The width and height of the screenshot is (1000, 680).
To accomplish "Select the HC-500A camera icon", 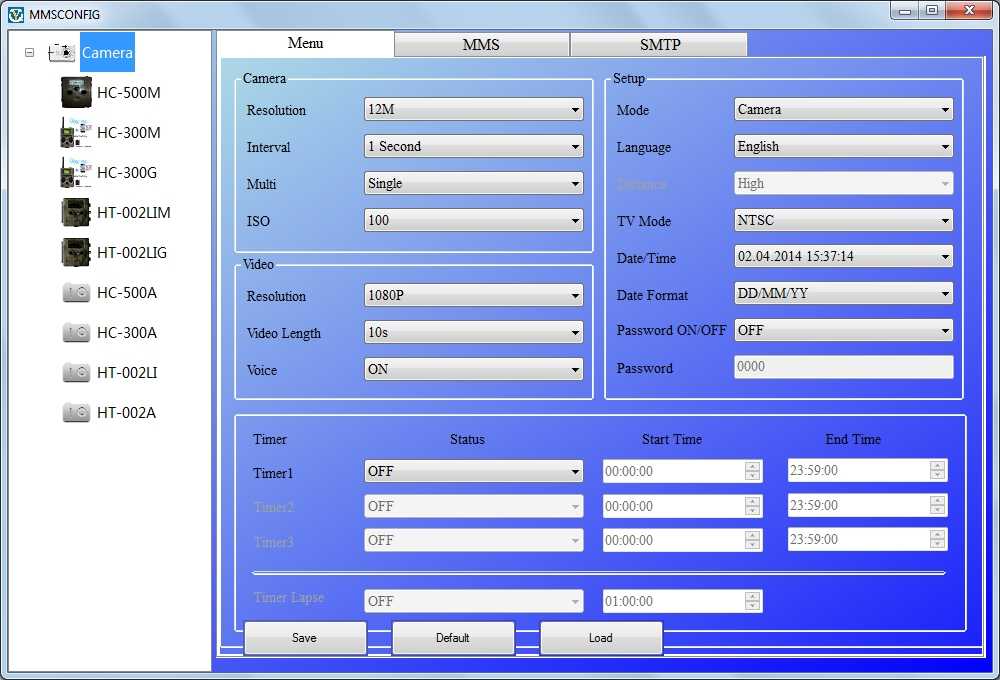I will (x=76, y=293).
